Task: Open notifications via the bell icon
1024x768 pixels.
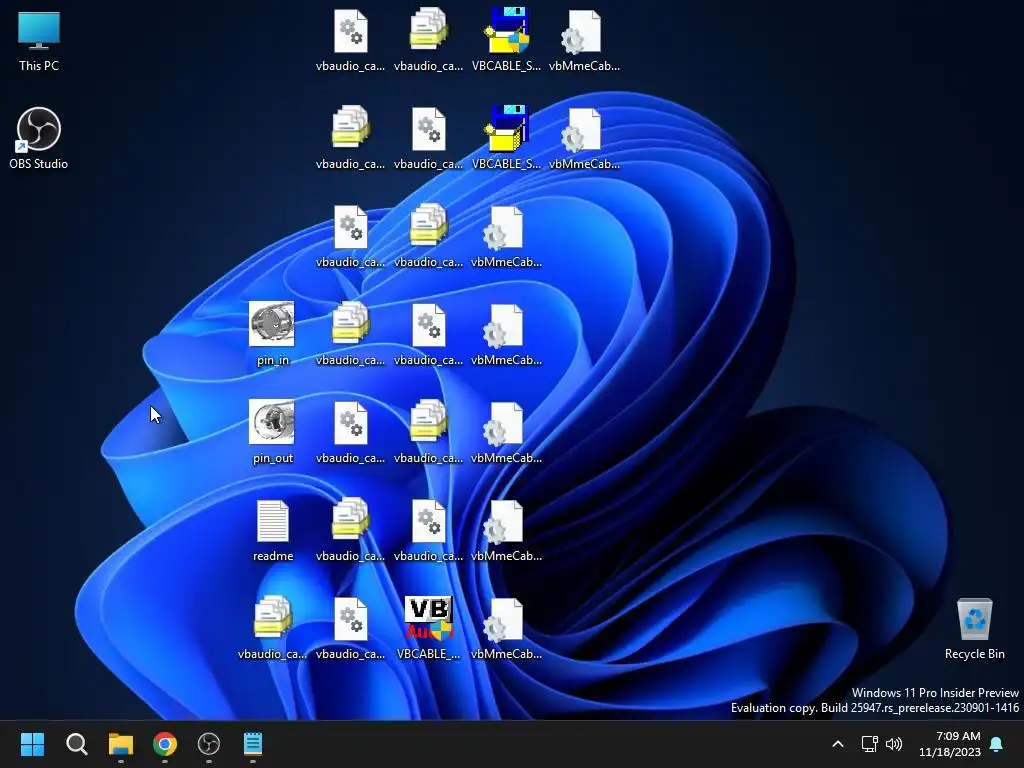Action: pyautogui.click(x=997, y=744)
